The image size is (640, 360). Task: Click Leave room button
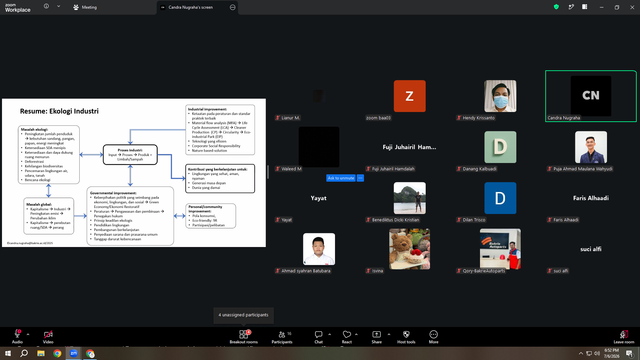624,337
